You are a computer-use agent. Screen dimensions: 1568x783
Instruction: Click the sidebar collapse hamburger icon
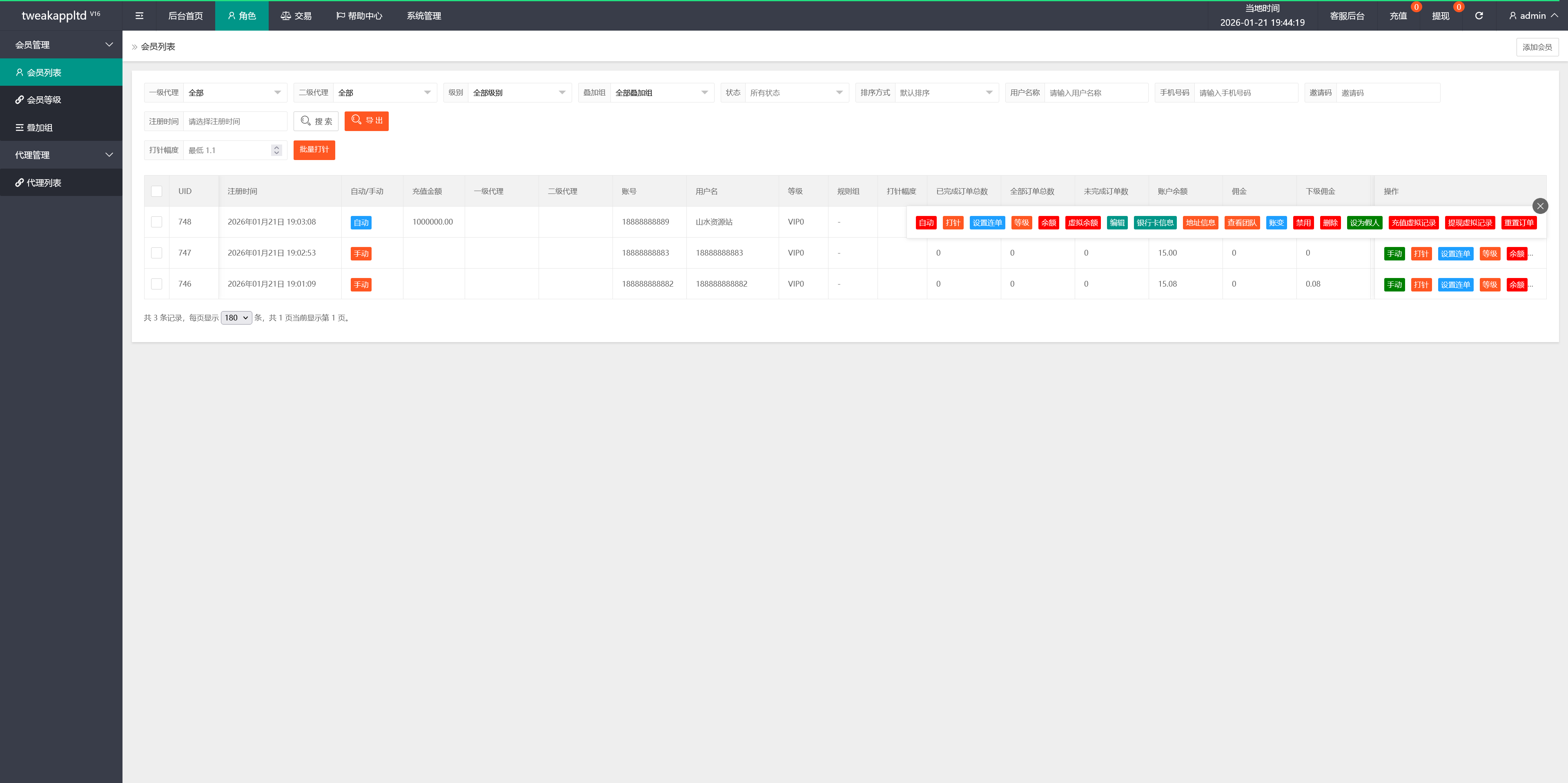click(139, 16)
